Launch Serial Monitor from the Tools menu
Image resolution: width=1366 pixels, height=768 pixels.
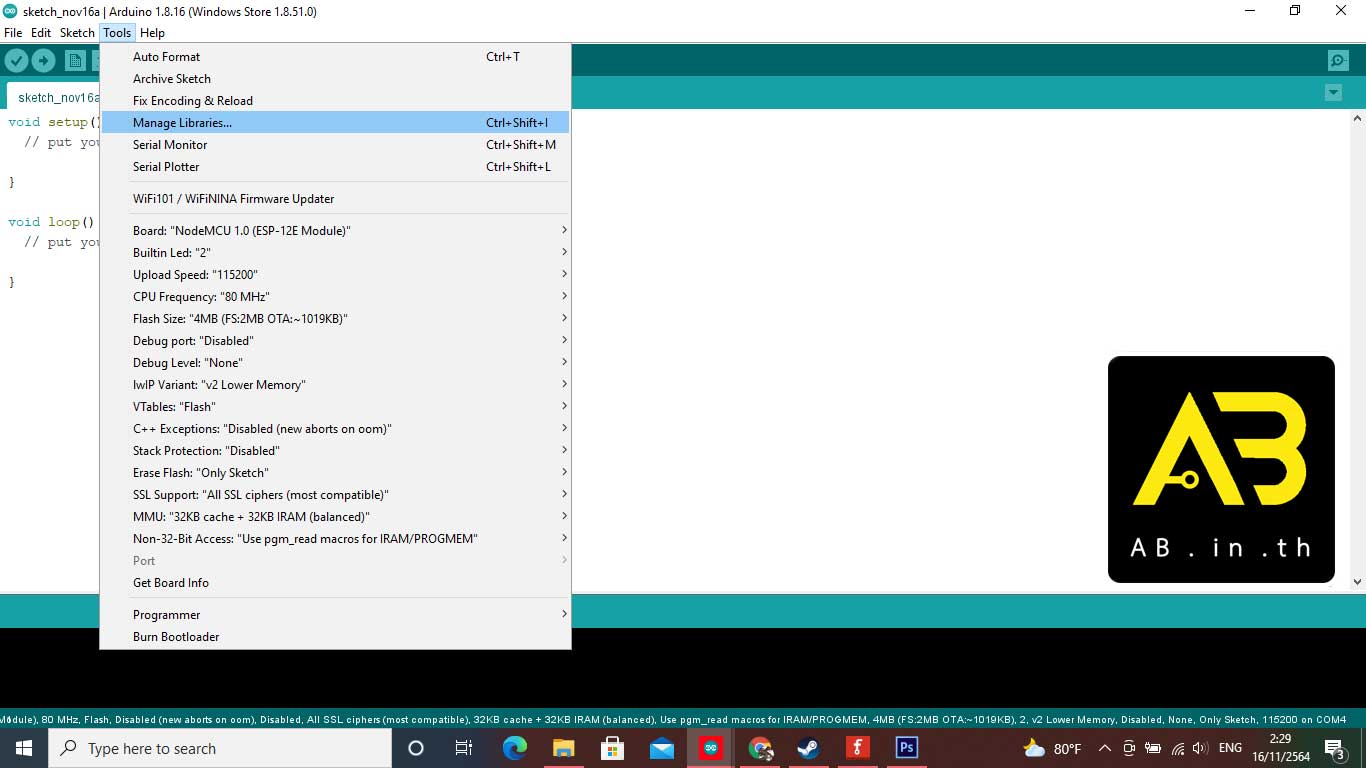pyautogui.click(x=335, y=145)
